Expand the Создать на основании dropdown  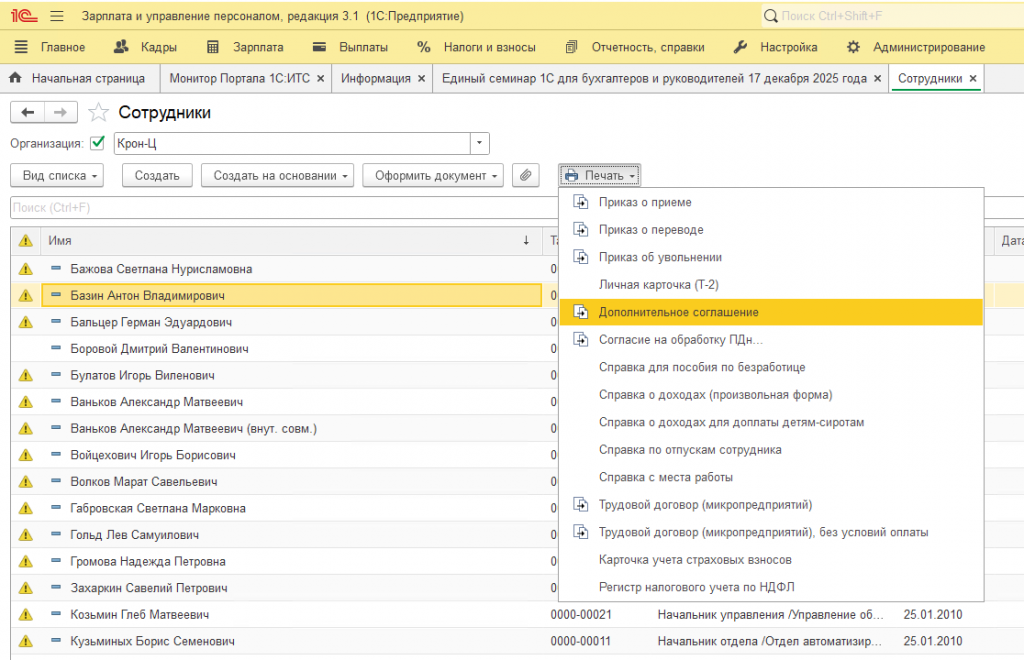[278, 175]
